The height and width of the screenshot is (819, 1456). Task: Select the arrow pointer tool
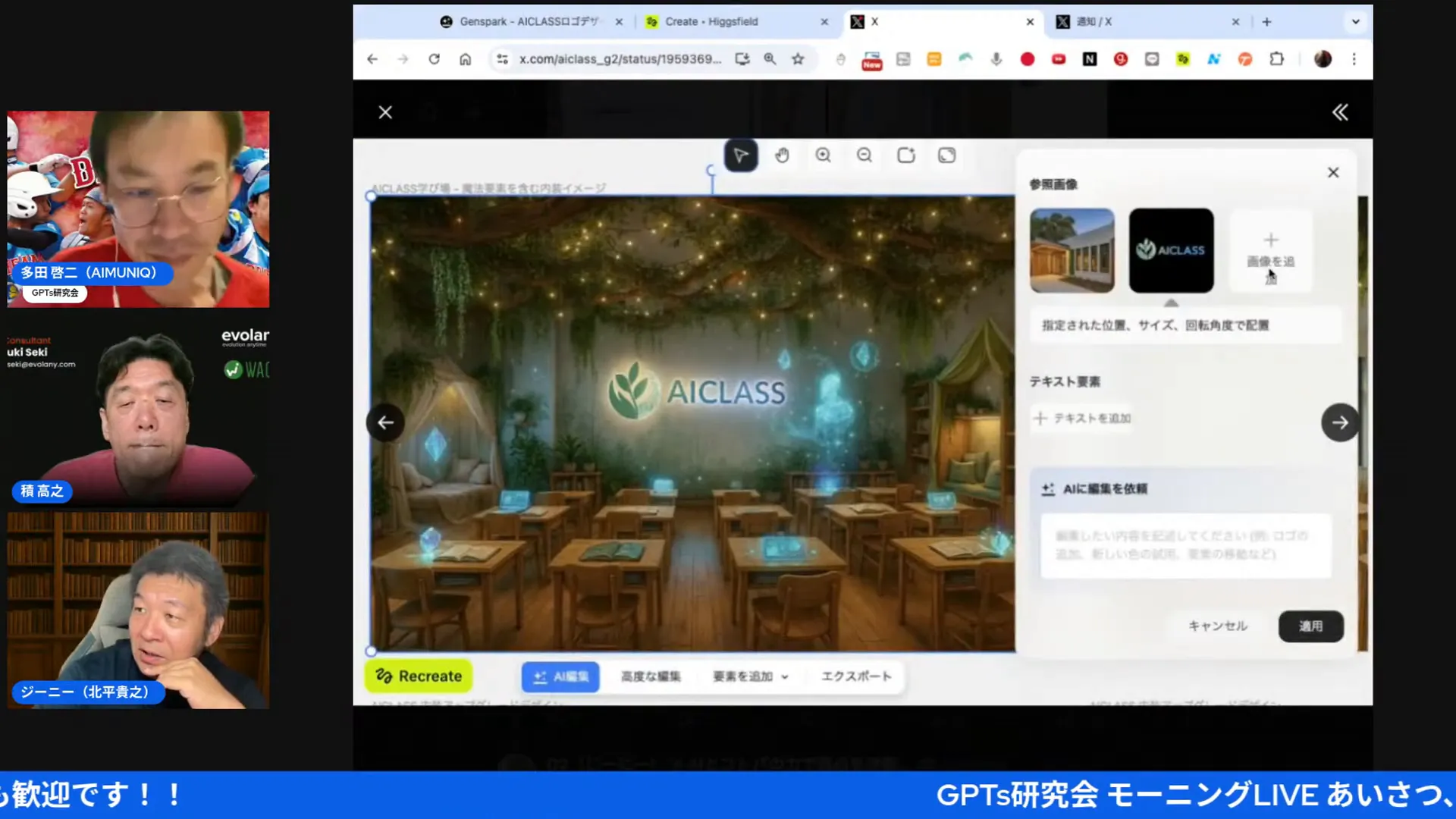pyautogui.click(x=741, y=155)
